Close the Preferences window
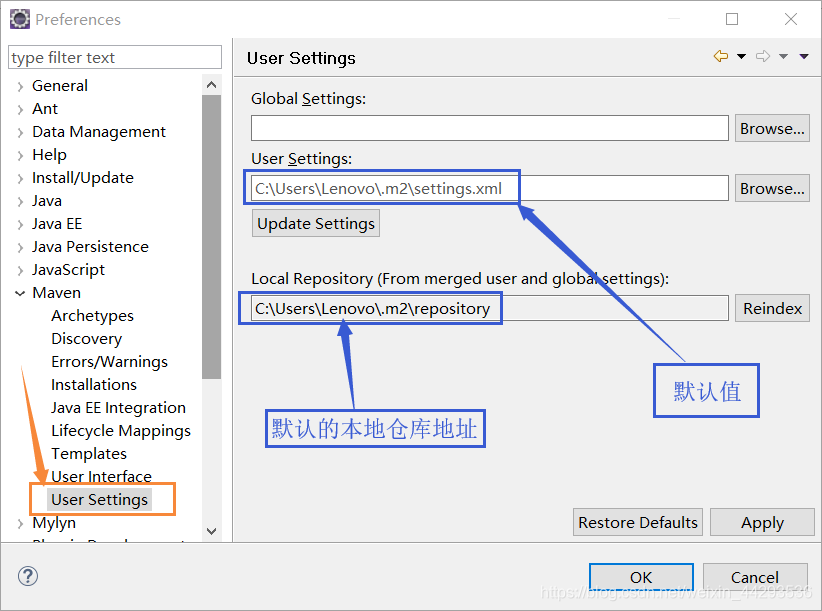822x611 pixels. [791, 19]
